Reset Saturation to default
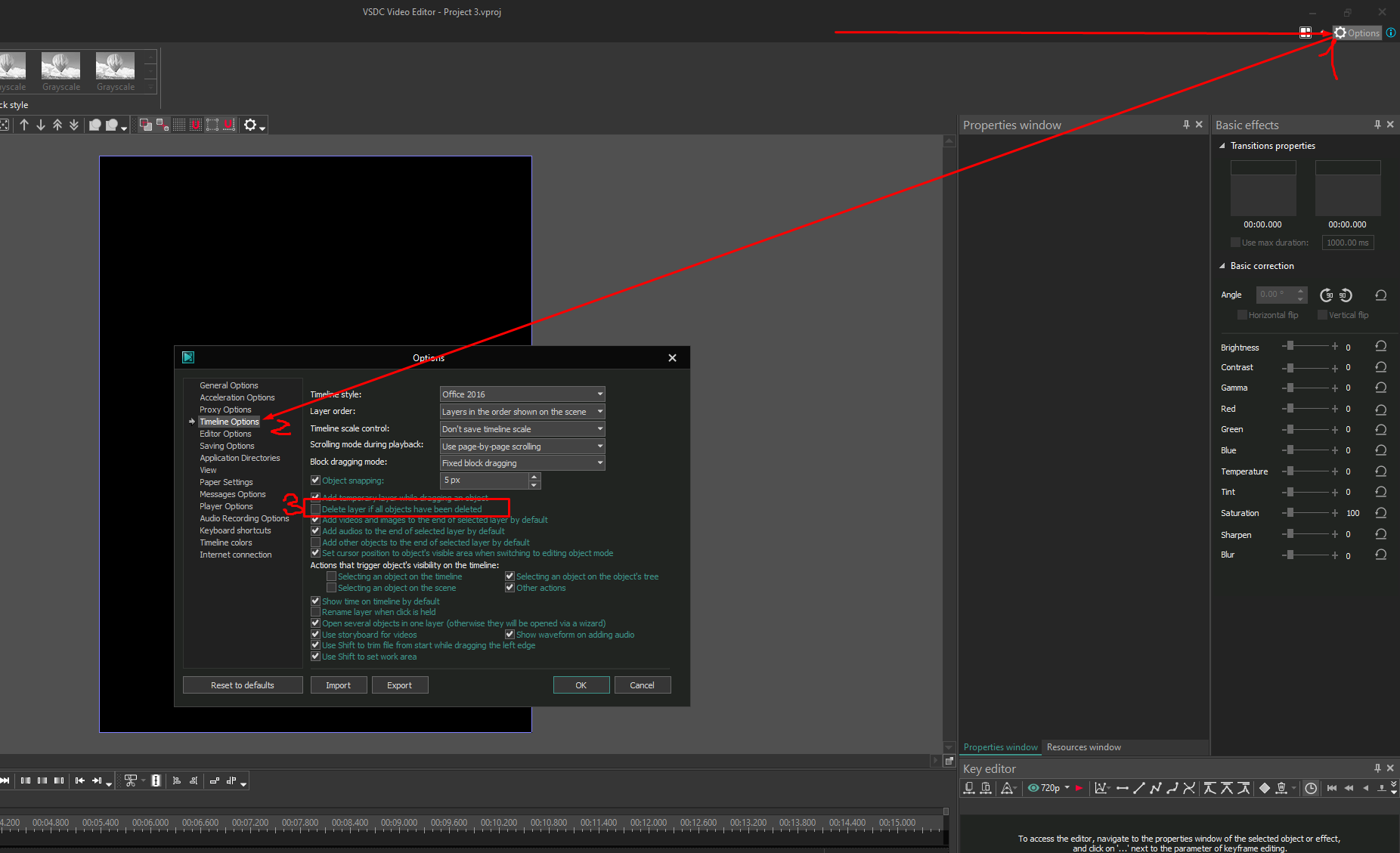Screen dimensions: 1400x853 point(1381,512)
